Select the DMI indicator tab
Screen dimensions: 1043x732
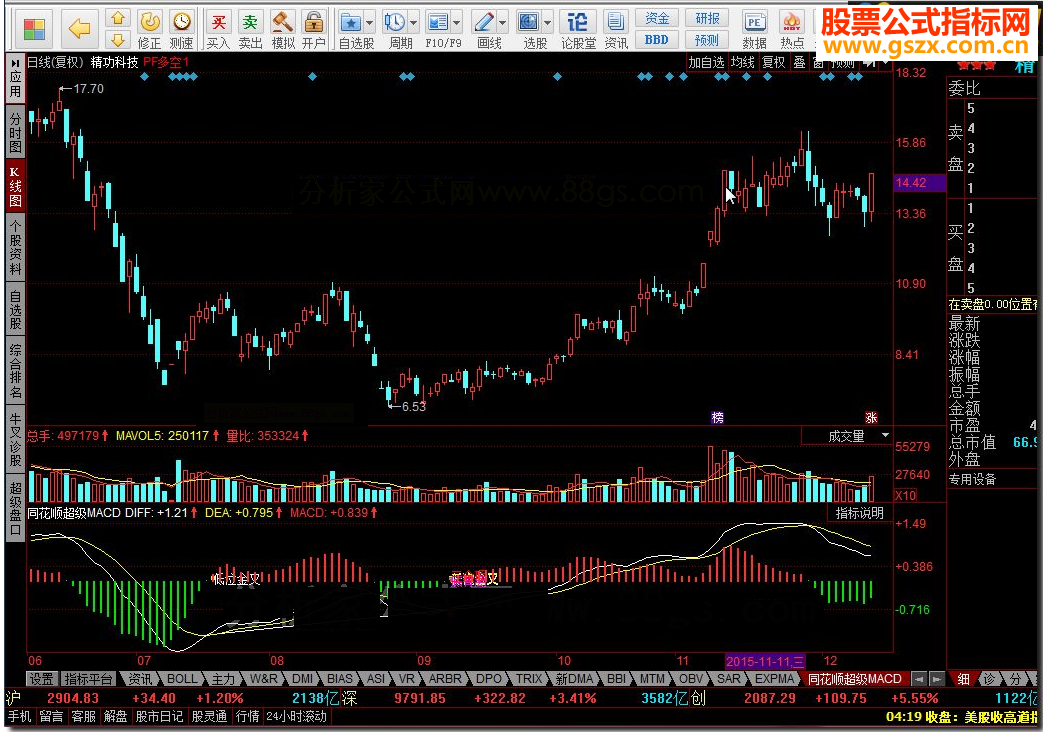pos(303,679)
